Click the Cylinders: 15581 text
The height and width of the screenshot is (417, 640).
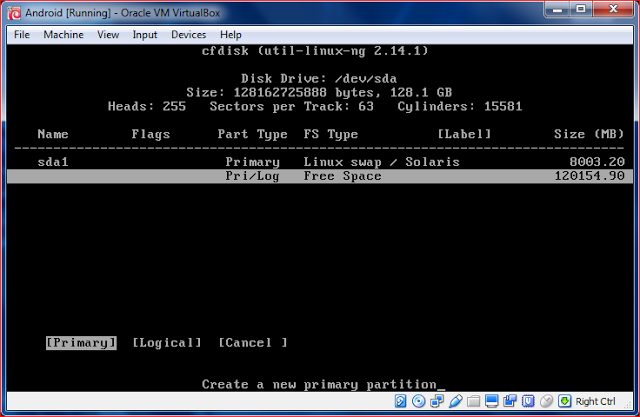tap(460, 106)
